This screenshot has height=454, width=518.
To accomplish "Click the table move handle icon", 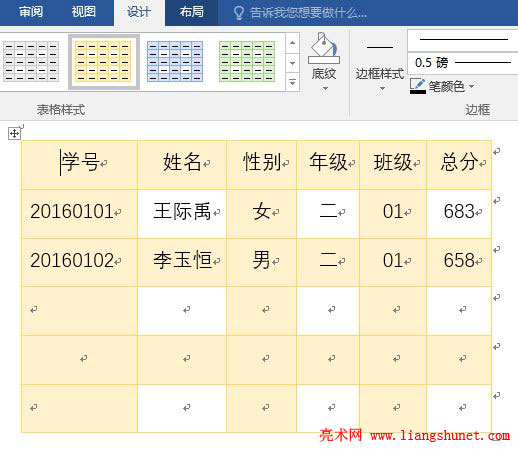I will coord(14,134).
